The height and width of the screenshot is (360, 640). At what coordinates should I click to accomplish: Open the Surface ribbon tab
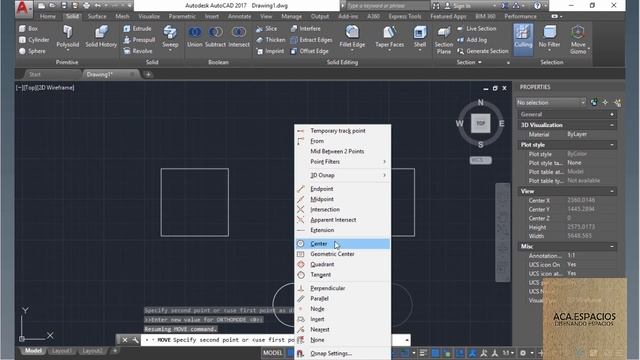(x=97, y=16)
